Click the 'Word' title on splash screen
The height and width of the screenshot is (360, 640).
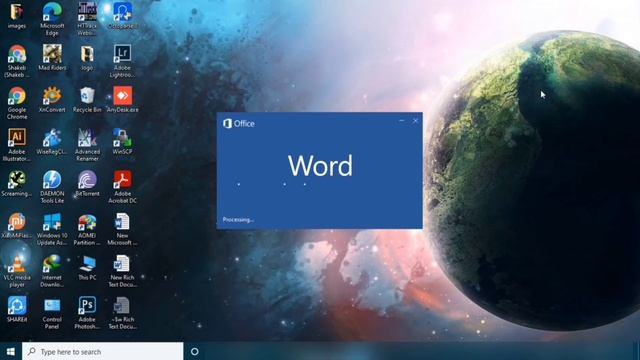tap(320, 166)
